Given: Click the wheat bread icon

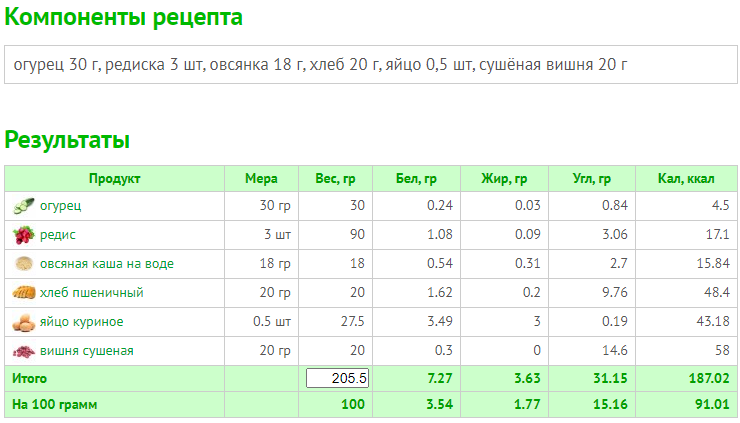Looking at the screenshot, I should [x=24, y=293].
